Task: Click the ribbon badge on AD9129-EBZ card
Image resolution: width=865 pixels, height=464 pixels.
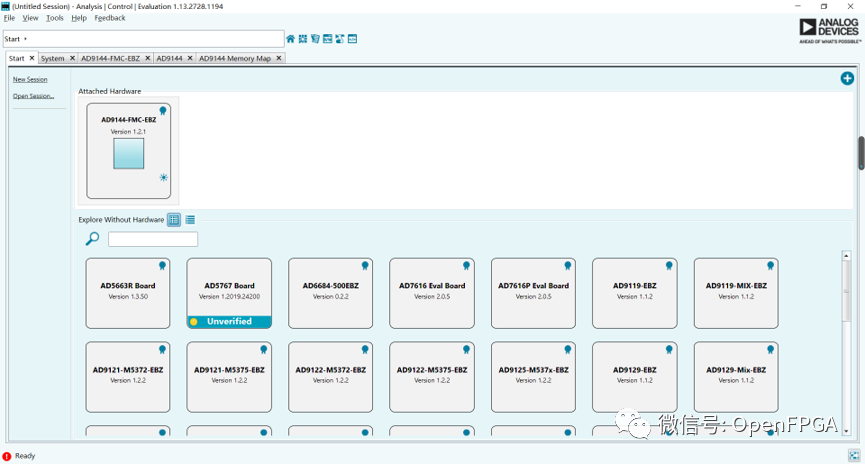Action: click(x=669, y=350)
